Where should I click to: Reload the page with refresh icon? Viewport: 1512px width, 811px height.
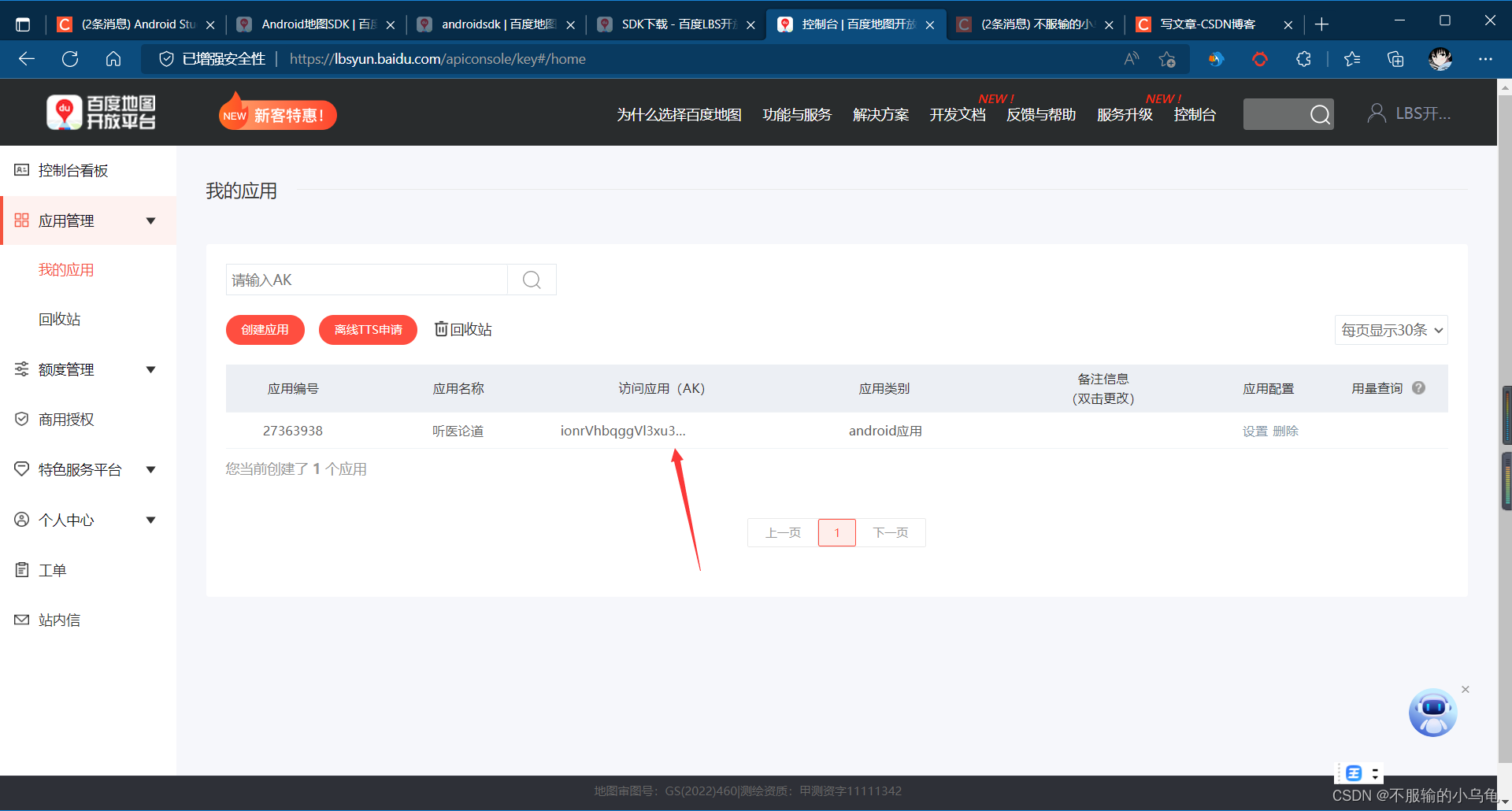(70, 59)
